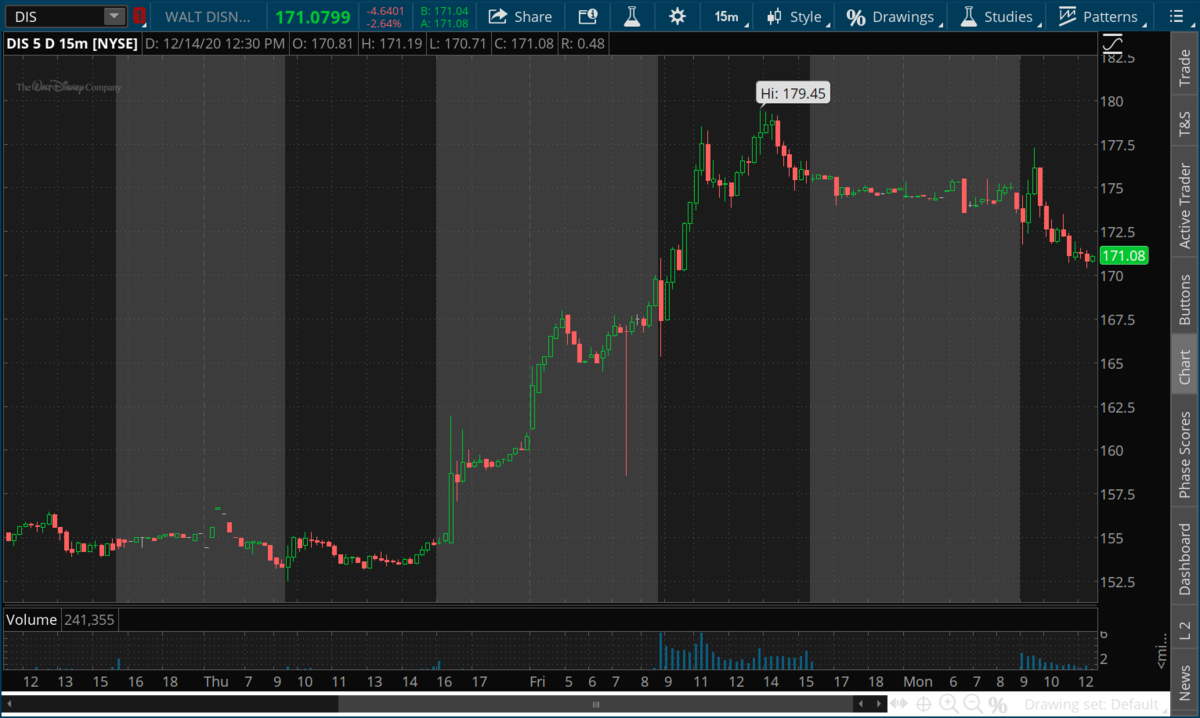Image resolution: width=1200 pixels, height=718 pixels.
Task: Click the horizontal chart scrollbar thumb
Action: 598,704
